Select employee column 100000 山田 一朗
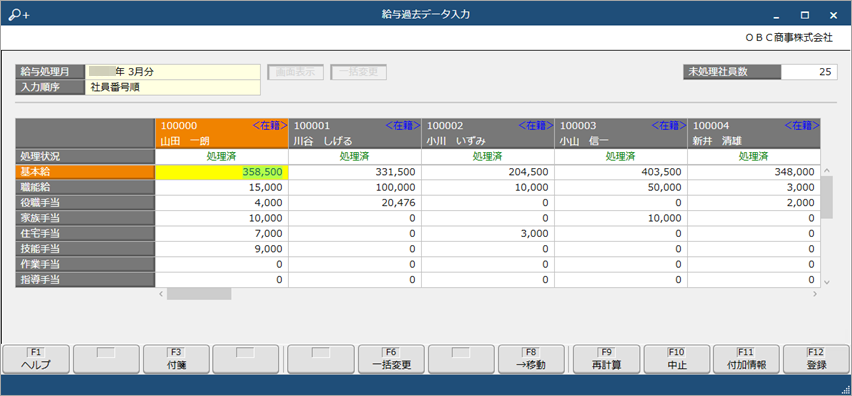 coord(222,134)
